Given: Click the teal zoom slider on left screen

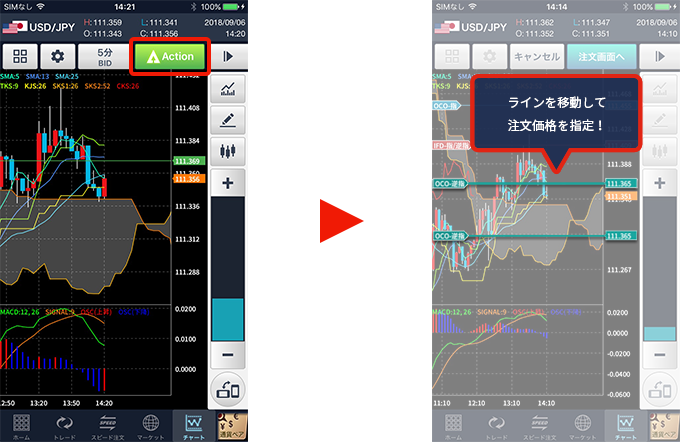Looking at the screenshot, I should tap(228, 317).
